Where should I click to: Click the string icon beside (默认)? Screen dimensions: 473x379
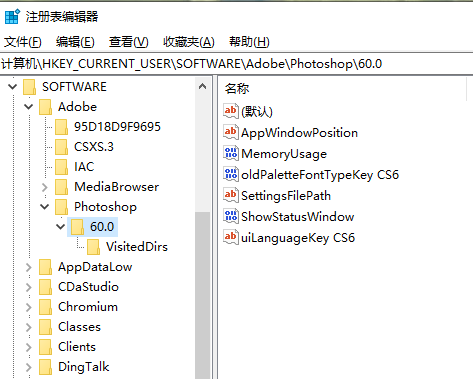pos(231,111)
